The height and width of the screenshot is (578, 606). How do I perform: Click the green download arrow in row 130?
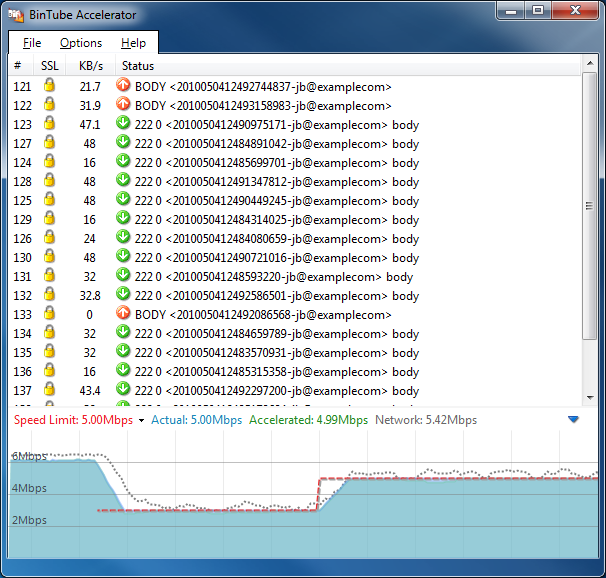pos(123,256)
